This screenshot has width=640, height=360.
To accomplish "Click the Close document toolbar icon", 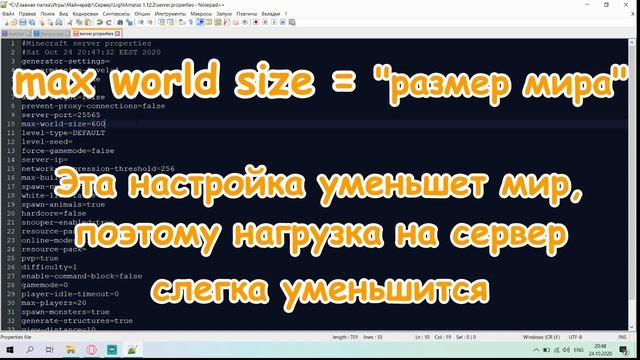I will coord(42,22).
